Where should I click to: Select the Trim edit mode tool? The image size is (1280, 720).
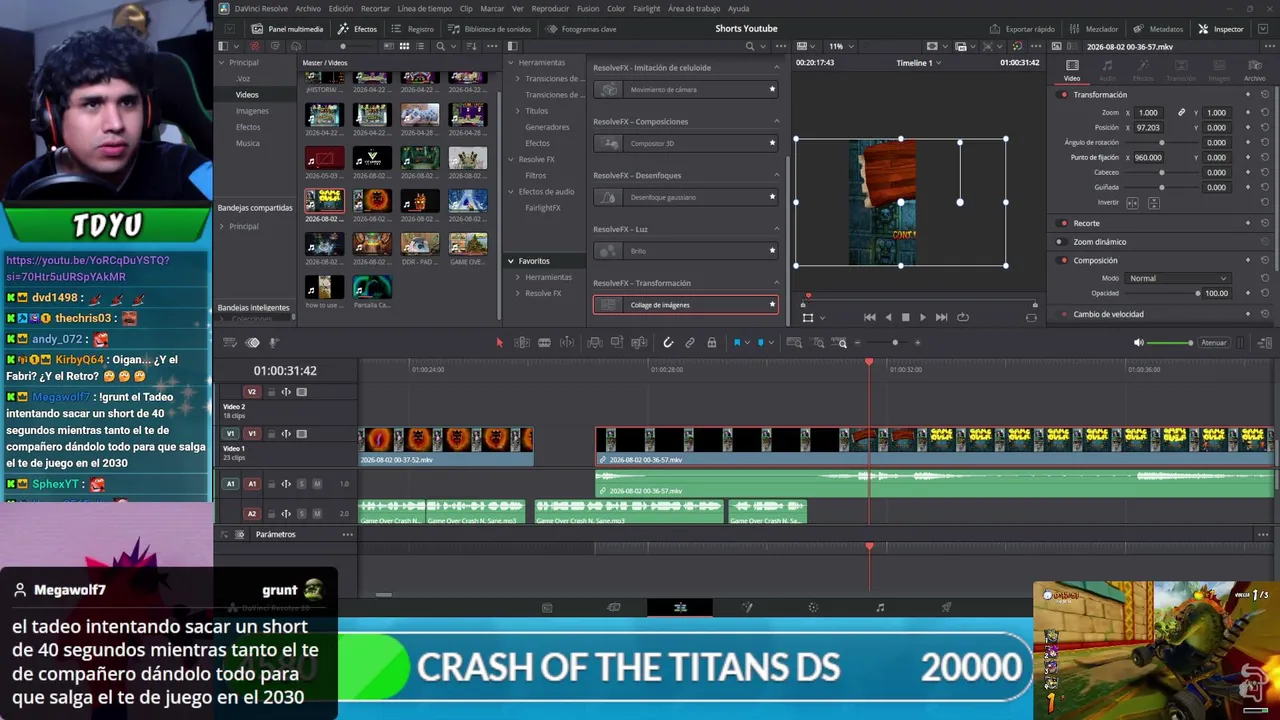[522, 343]
